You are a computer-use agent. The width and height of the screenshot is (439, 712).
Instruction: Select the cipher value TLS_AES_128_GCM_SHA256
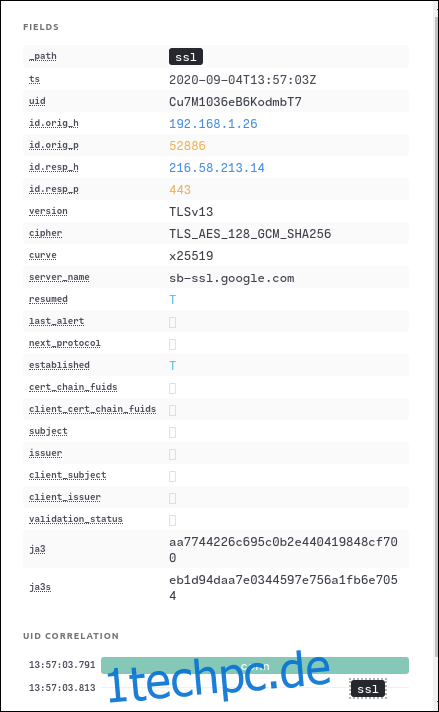pyautogui.click(x=250, y=234)
